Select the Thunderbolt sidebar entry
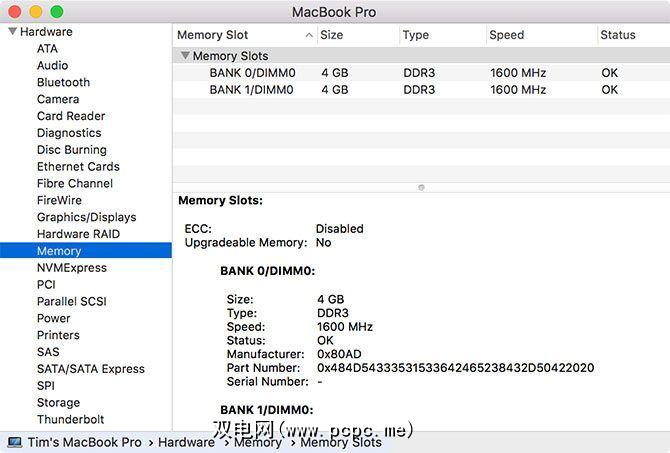Image resolution: width=670 pixels, height=453 pixels. click(71, 419)
